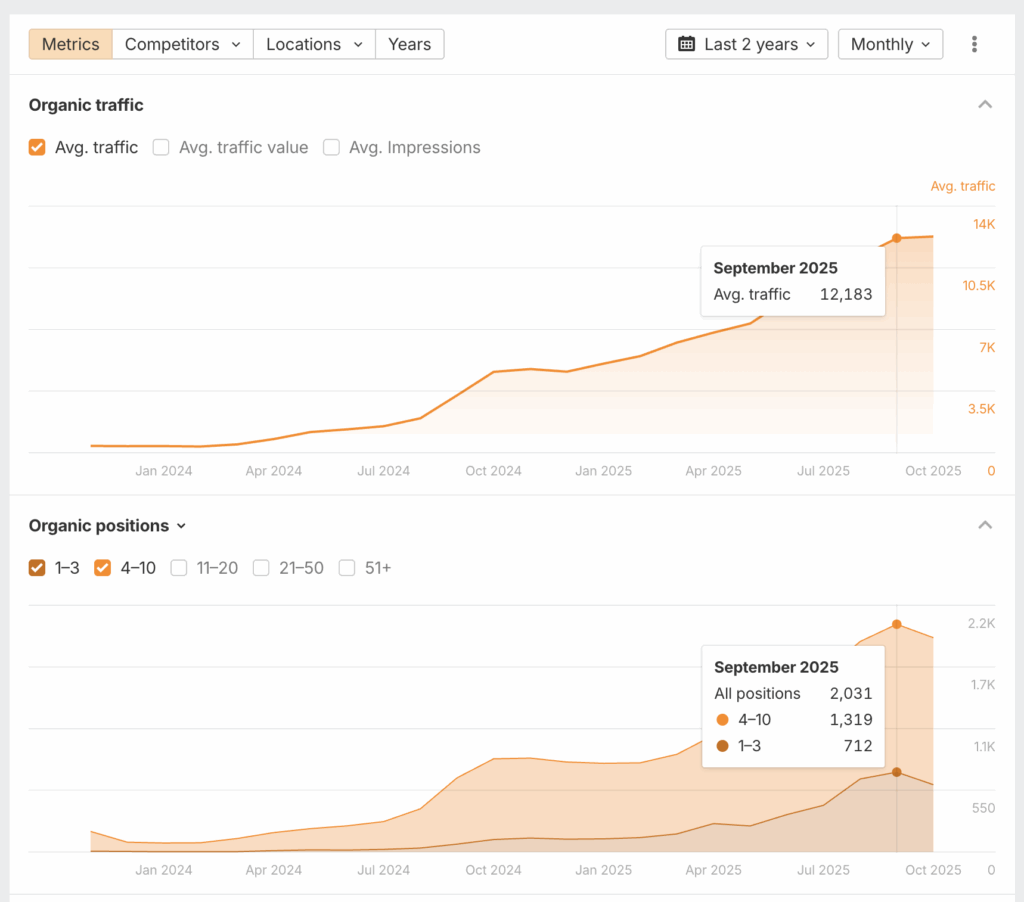Collapse the Organic positions section chevron

985,525
